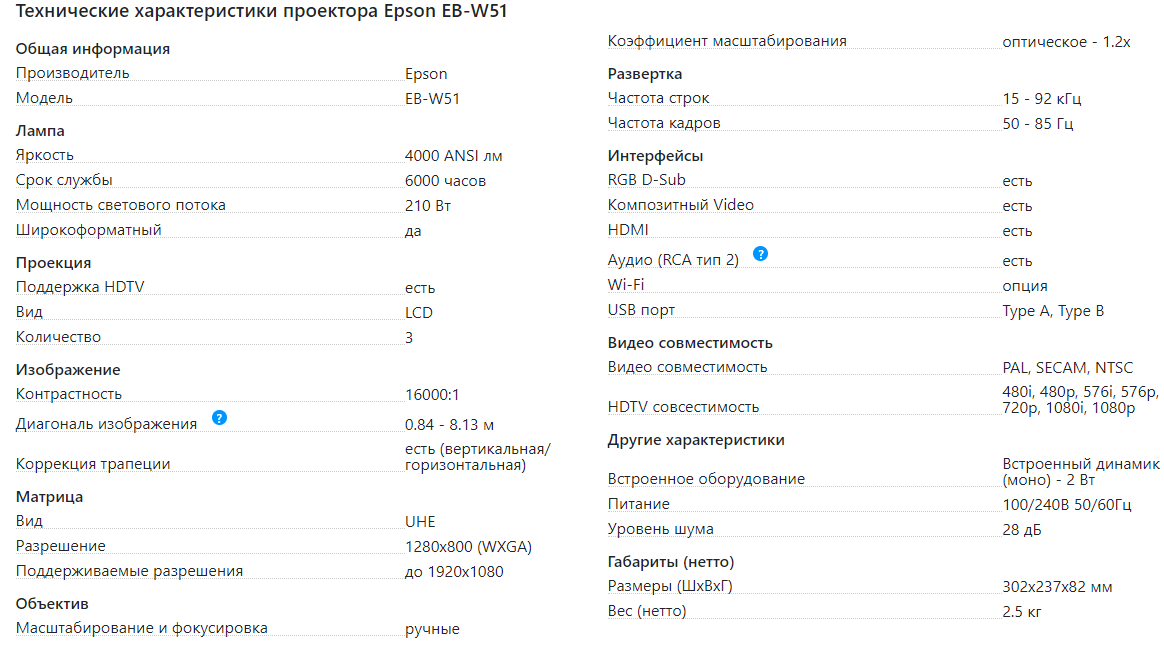Click the Wi-Fi value опция
Image resolution: width=1164 pixels, height=654 pixels.
[1025, 286]
